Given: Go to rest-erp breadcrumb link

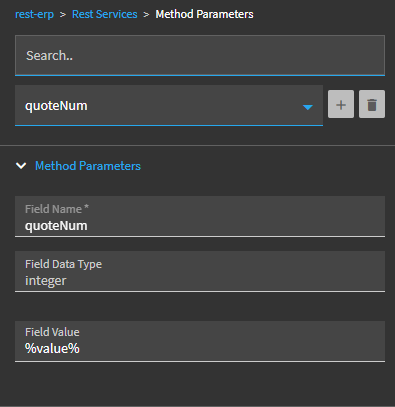Looking at the screenshot, I should 34,14.
